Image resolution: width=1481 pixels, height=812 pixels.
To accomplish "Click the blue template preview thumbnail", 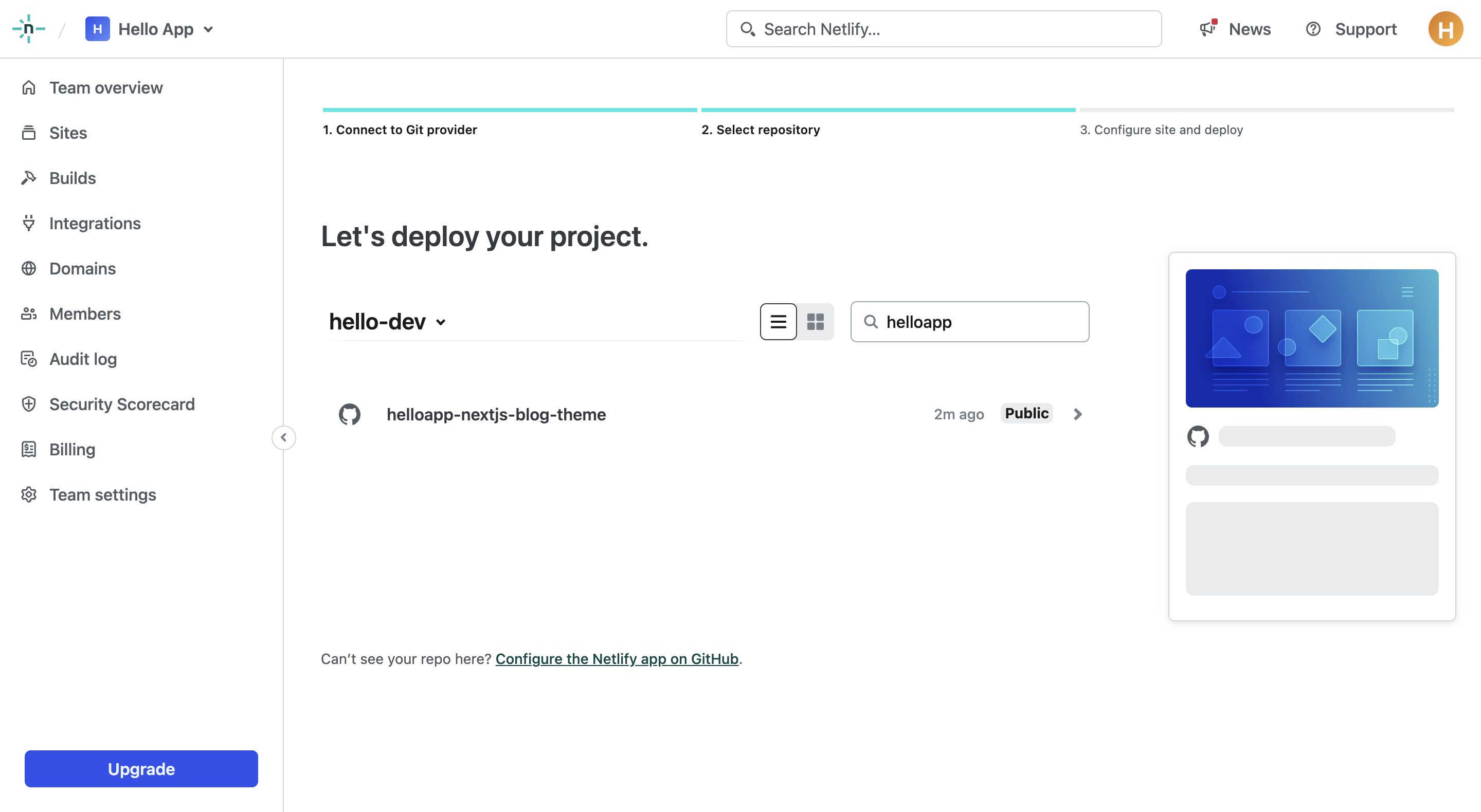I will point(1312,338).
